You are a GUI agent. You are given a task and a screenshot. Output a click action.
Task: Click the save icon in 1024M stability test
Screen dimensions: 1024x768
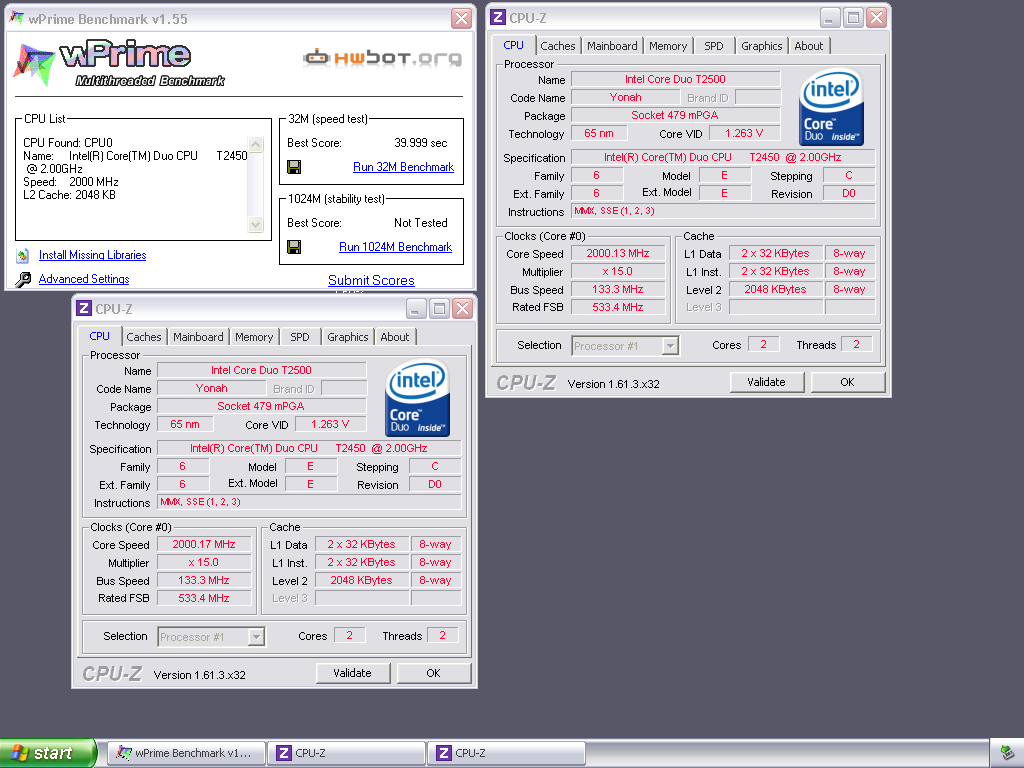pos(294,247)
